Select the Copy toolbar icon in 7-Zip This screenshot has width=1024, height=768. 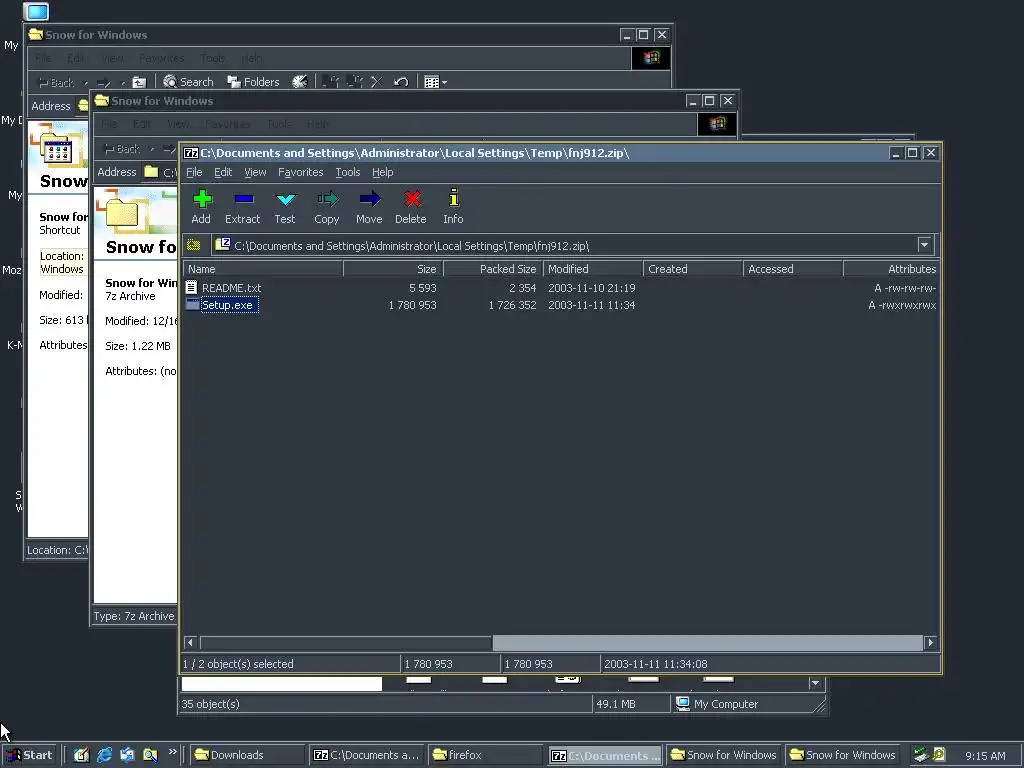click(327, 207)
